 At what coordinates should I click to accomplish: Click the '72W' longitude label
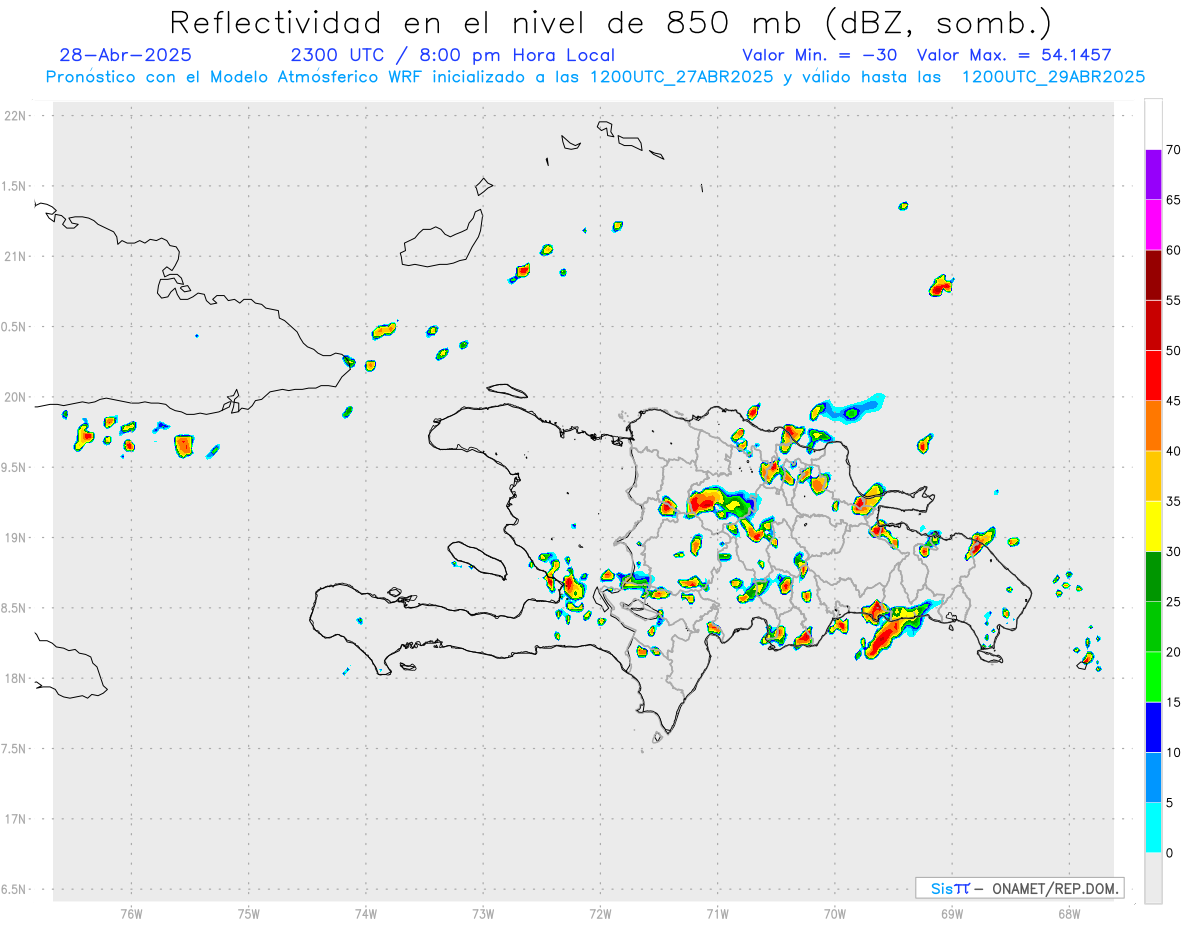[x=600, y=914]
